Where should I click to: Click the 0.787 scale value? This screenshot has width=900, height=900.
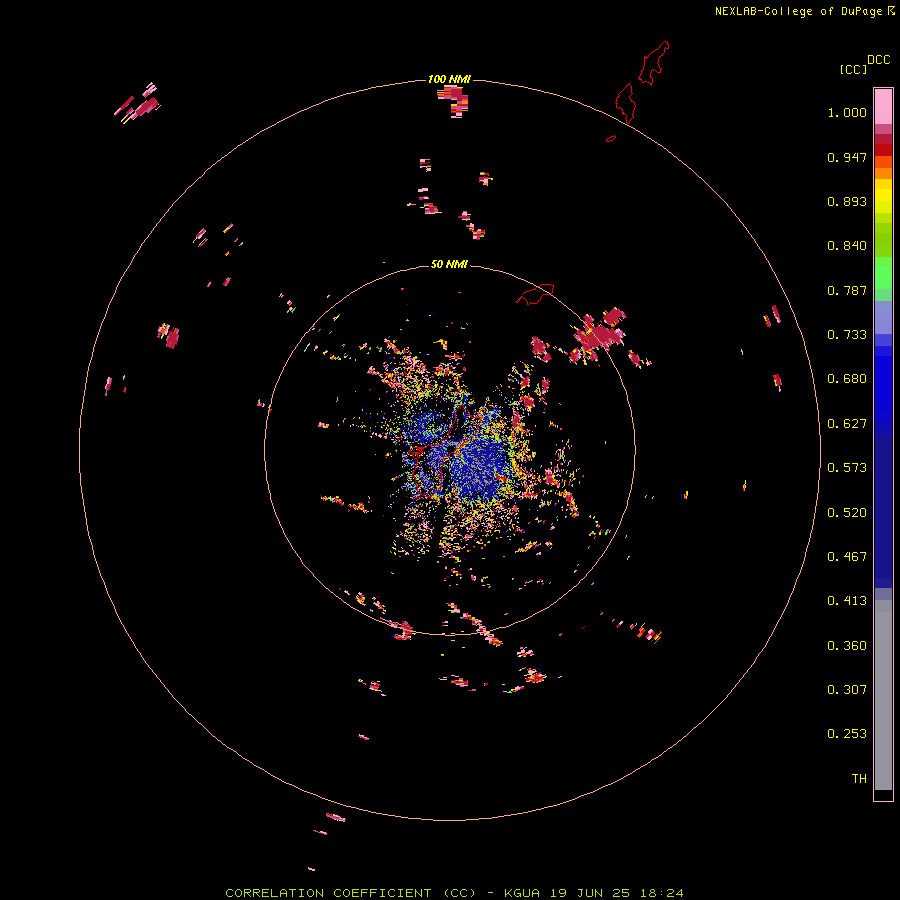(x=847, y=290)
